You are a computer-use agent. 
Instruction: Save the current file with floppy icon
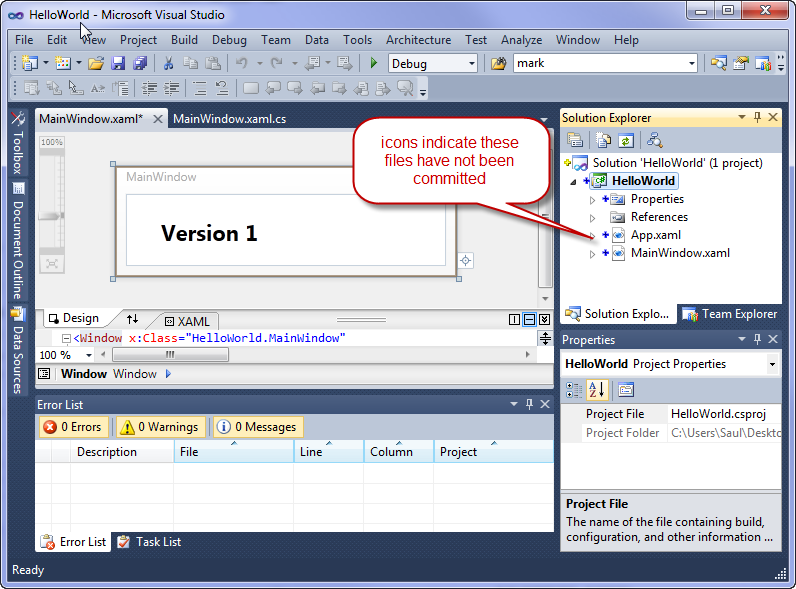118,63
